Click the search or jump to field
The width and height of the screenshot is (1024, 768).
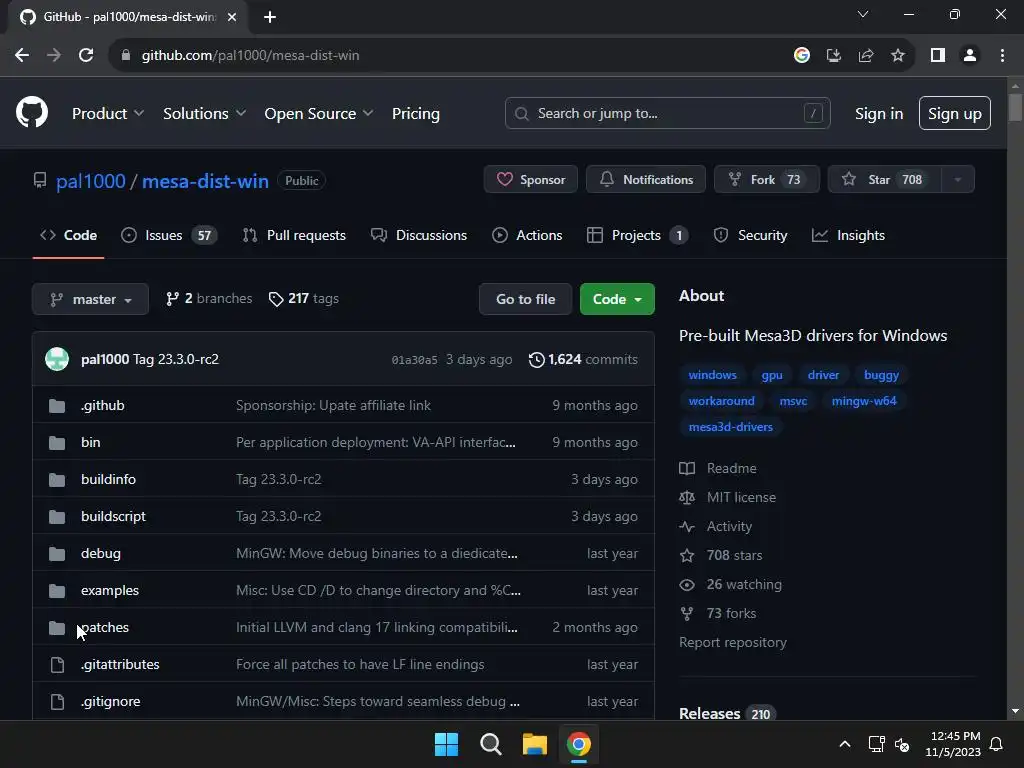pyautogui.click(x=667, y=114)
